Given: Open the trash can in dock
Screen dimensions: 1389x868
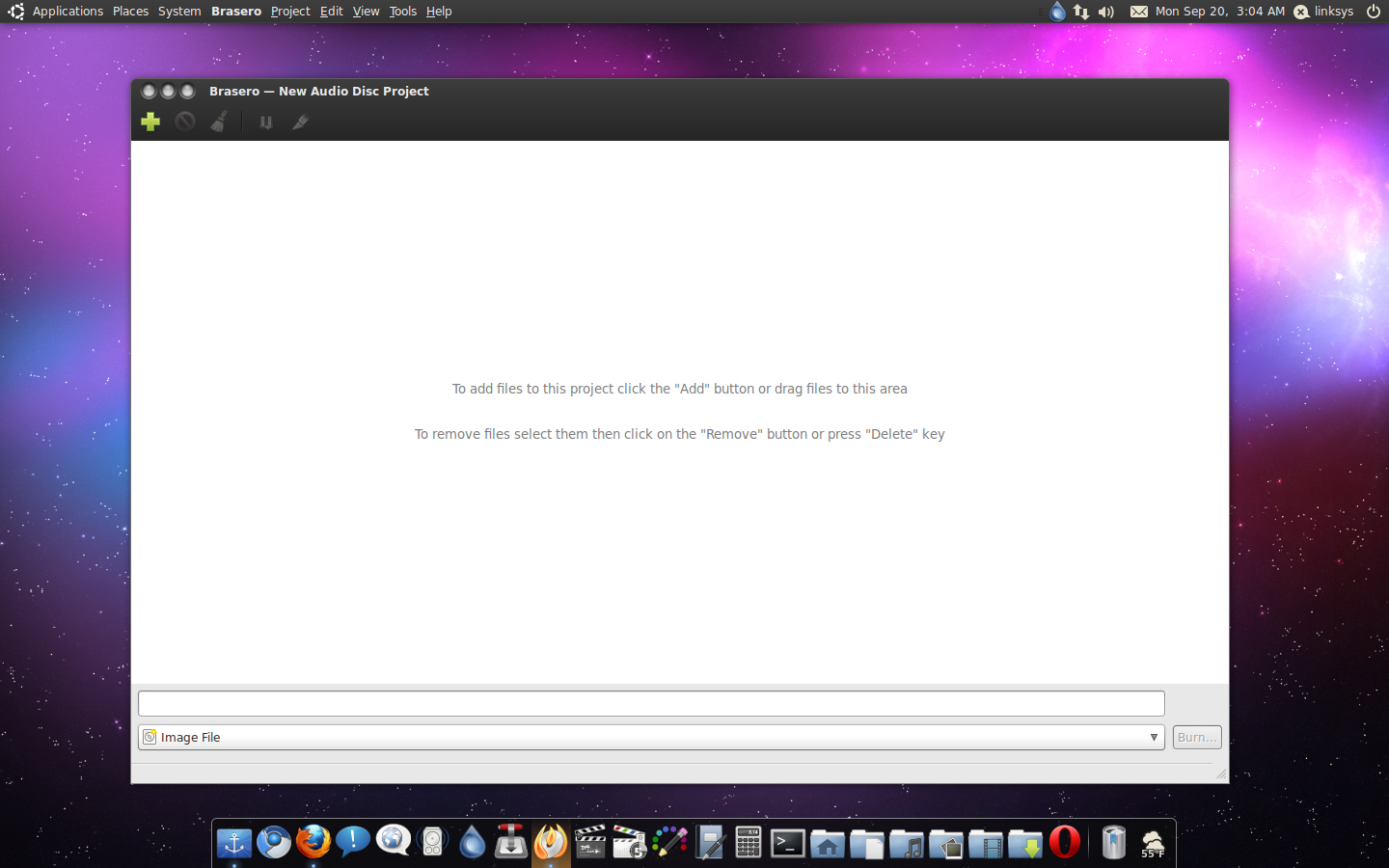Looking at the screenshot, I should (x=1114, y=842).
